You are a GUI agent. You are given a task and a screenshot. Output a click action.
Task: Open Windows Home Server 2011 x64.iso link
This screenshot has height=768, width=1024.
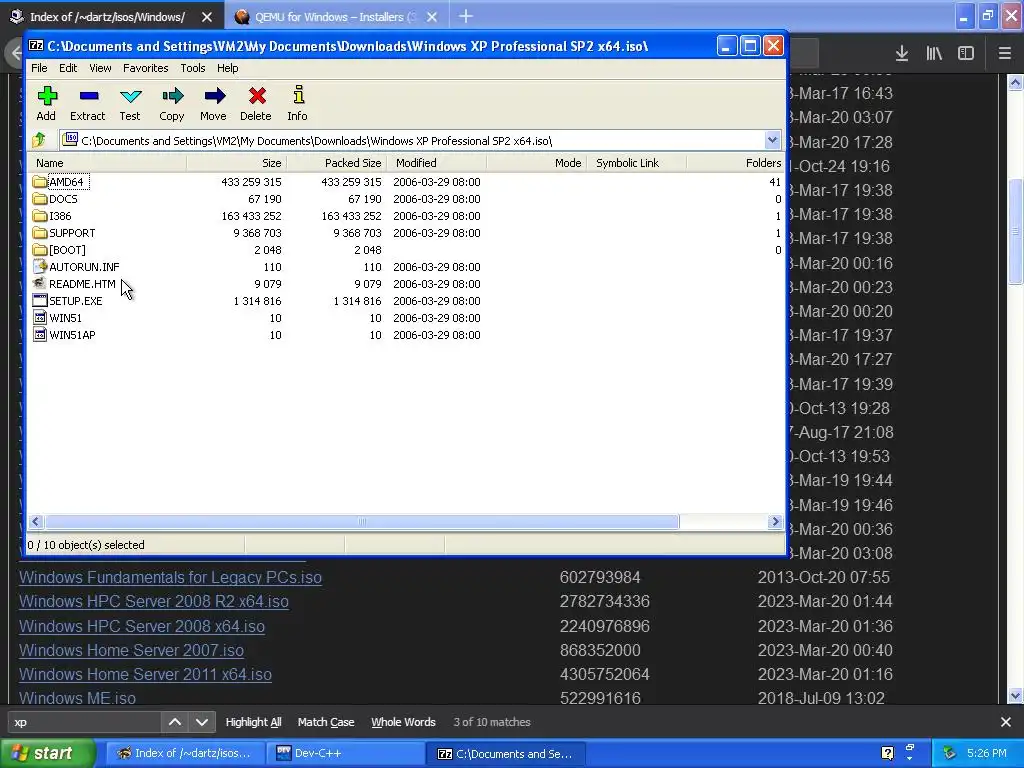(145, 675)
